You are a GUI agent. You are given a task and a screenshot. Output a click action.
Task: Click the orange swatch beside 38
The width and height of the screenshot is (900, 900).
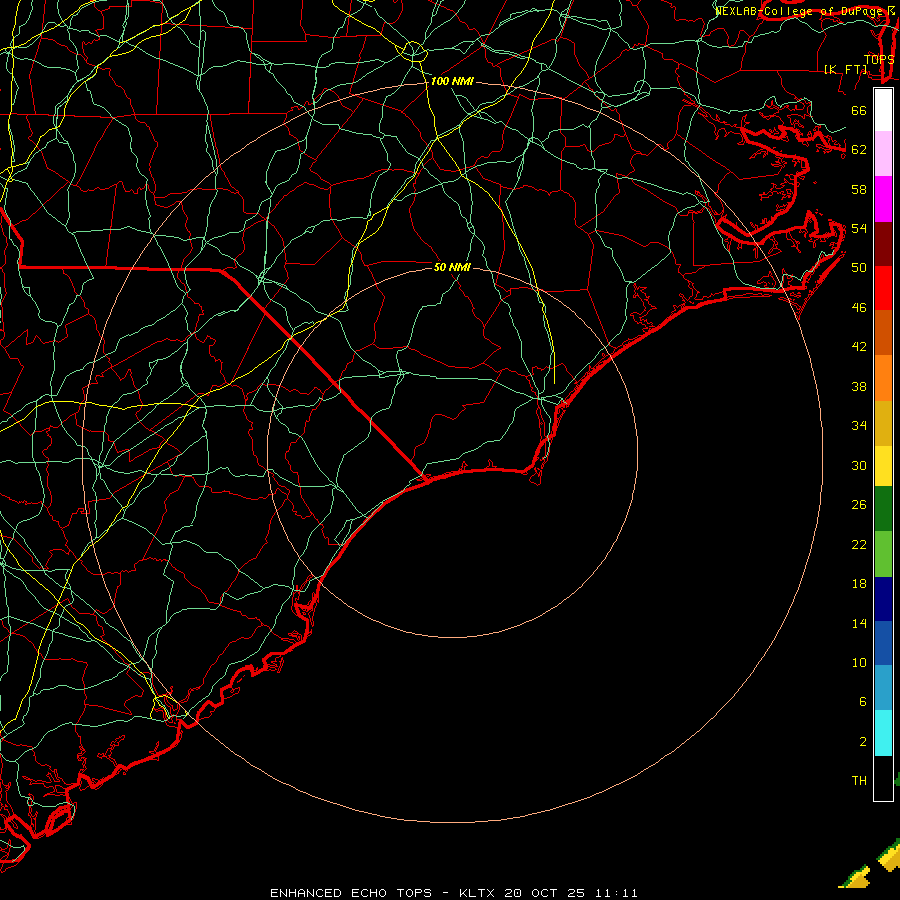click(883, 378)
